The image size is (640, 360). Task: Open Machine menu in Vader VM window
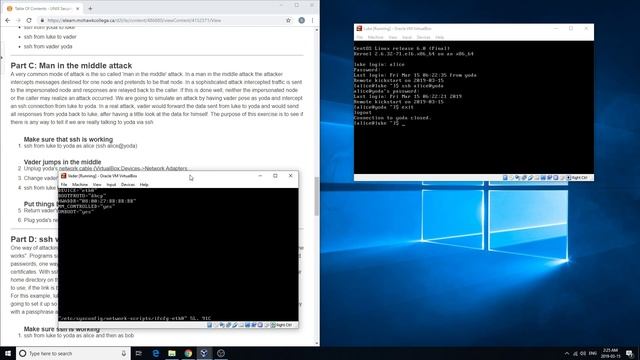[80, 184]
